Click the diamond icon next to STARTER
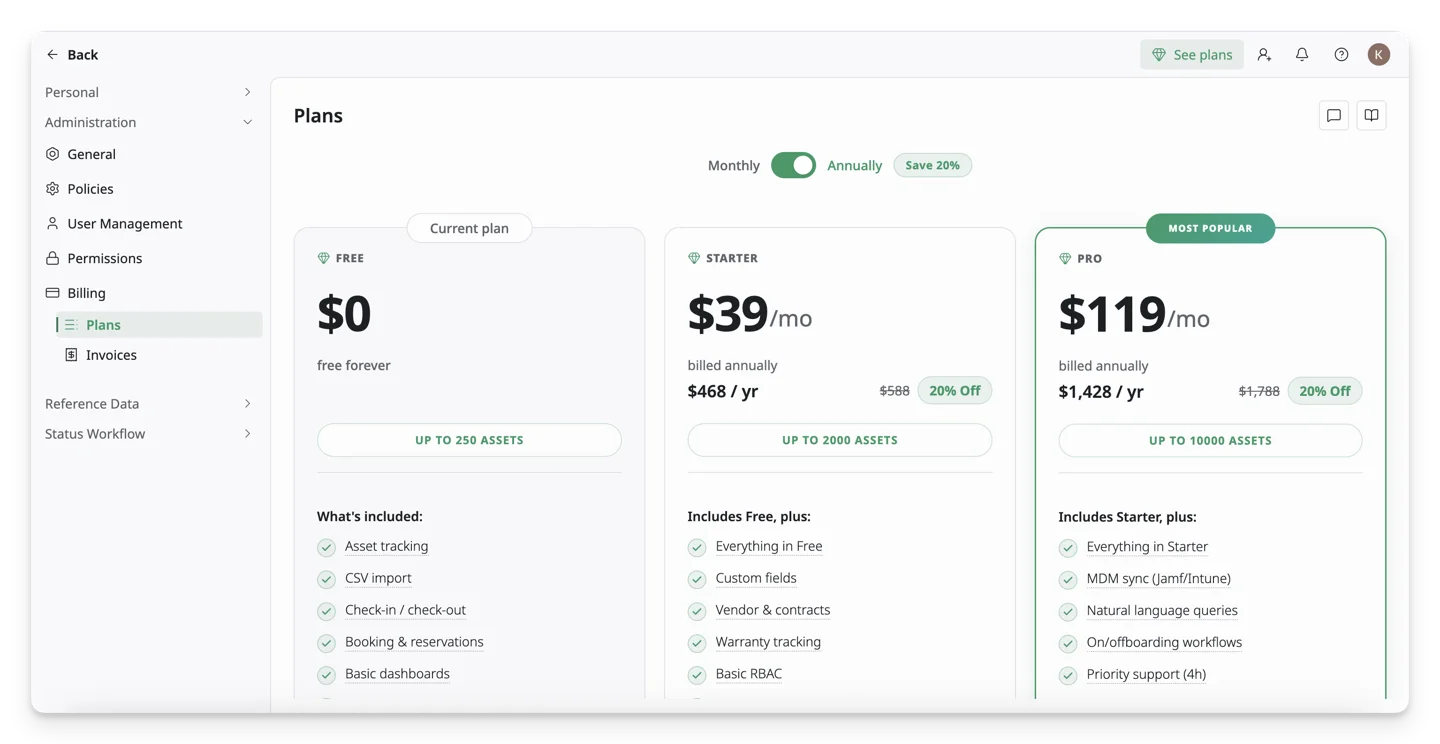 [694, 258]
